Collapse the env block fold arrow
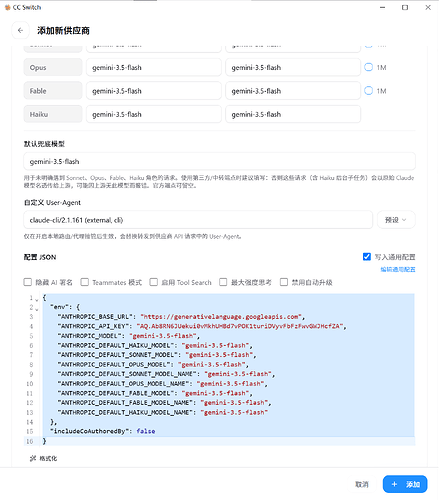This screenshot has height=500, width=439. pos(37,309)
